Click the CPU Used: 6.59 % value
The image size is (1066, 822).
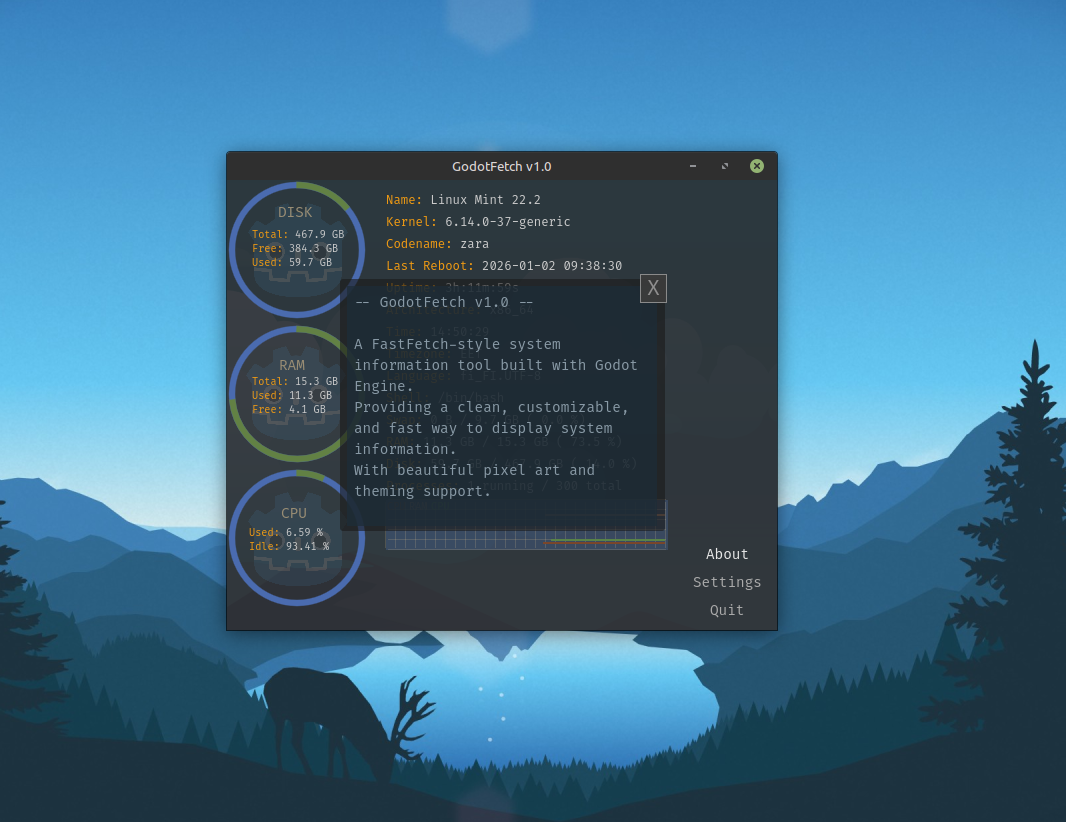coord(286,532)
